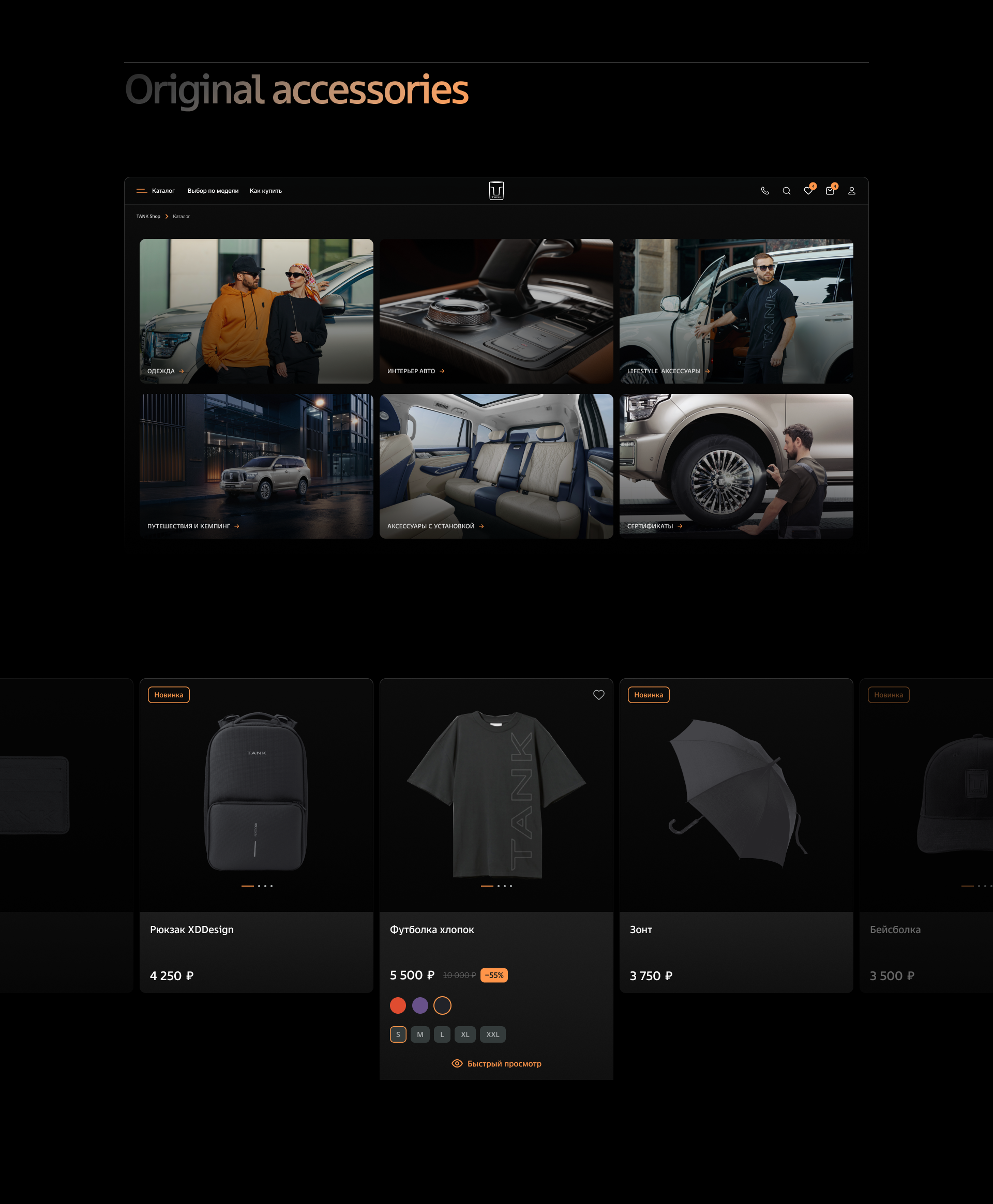Click the Новинка badge on the umbrella

point(649,695)
